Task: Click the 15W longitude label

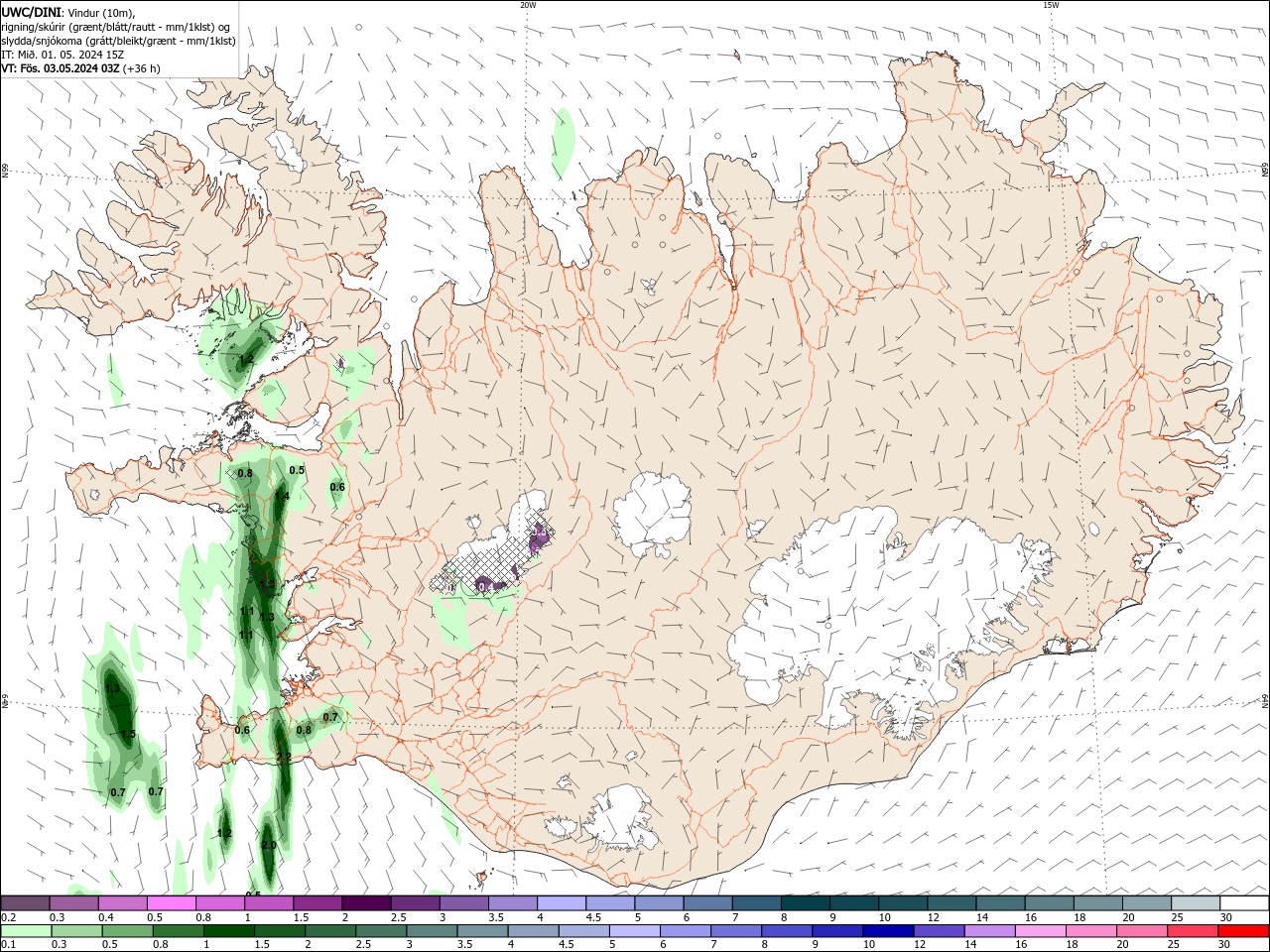Action: click(1051, 5)
